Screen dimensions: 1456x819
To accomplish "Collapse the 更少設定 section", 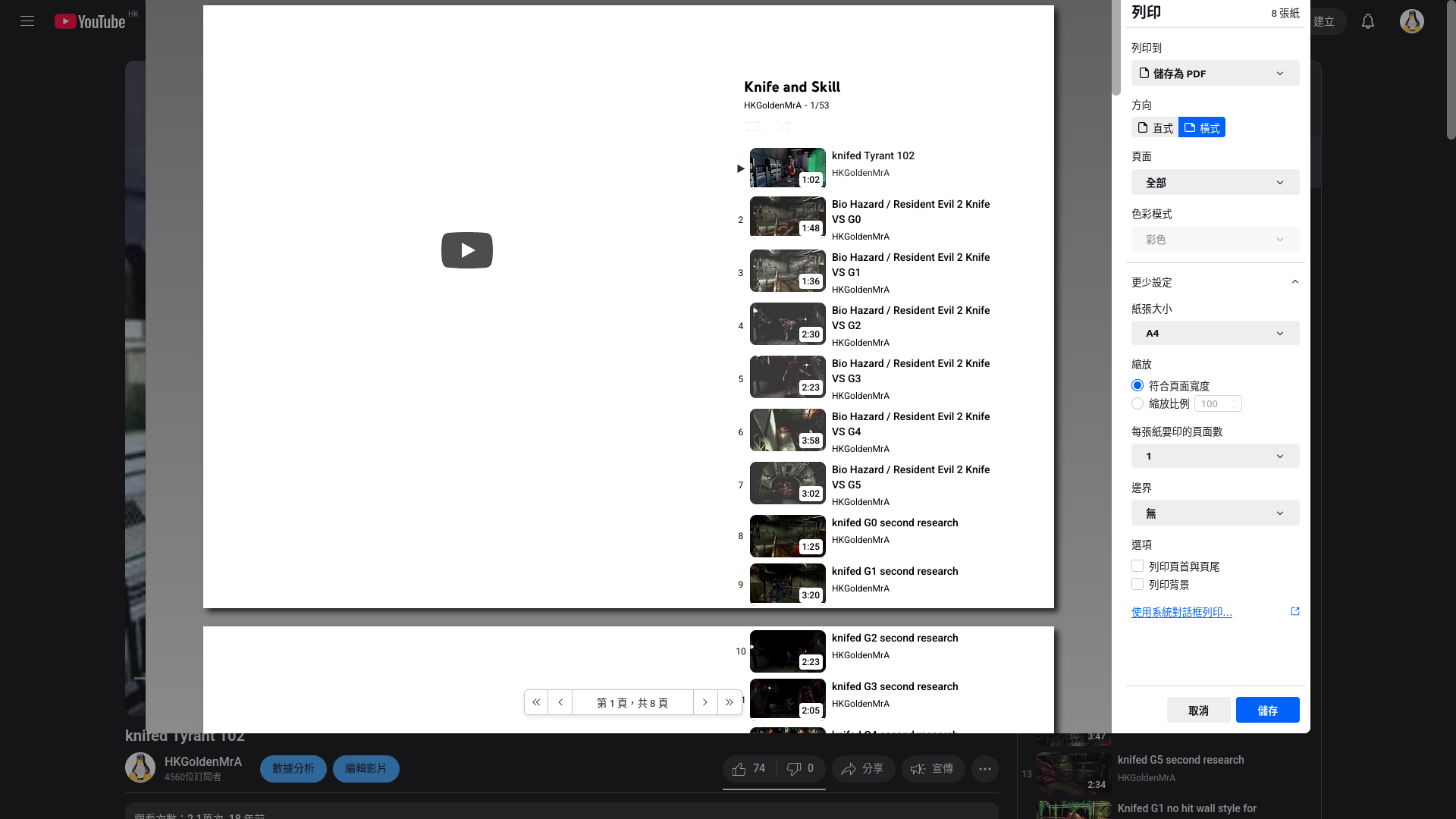I will [1216, 282].
